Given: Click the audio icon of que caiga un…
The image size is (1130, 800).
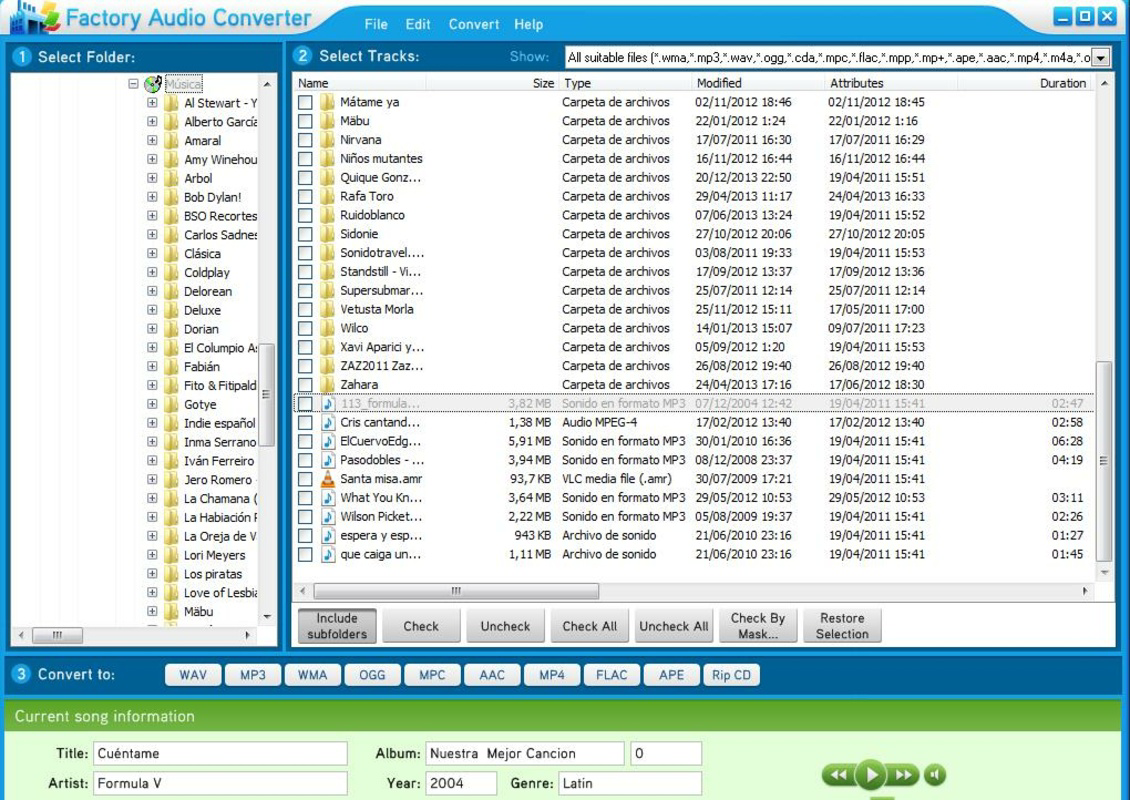Looking at the screenshot, I should pyautogui.click(x=328, y=554).
